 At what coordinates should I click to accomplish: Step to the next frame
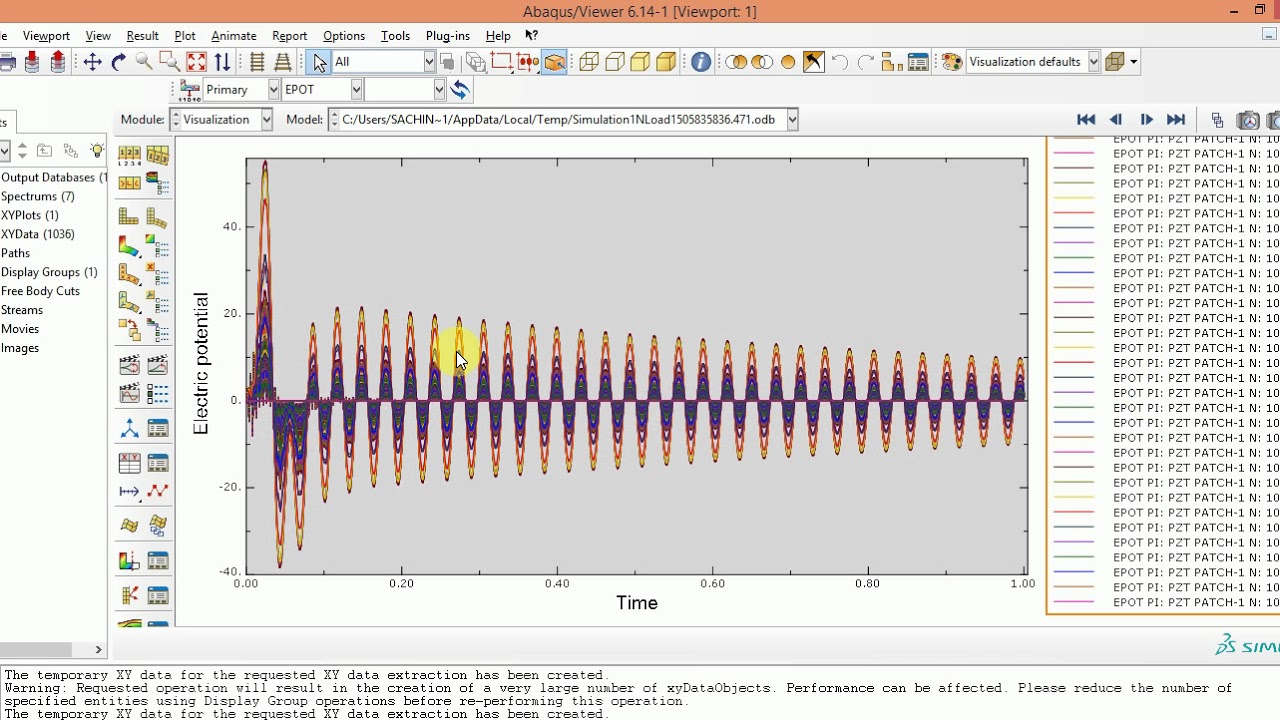point(1146,120)
